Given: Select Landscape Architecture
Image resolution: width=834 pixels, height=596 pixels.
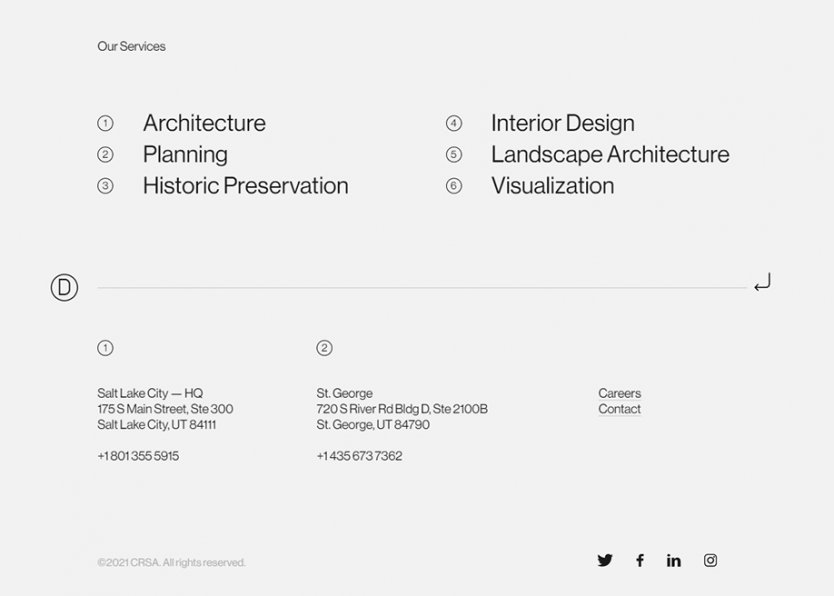Looking at the screenshot, I should coord(610,155).
